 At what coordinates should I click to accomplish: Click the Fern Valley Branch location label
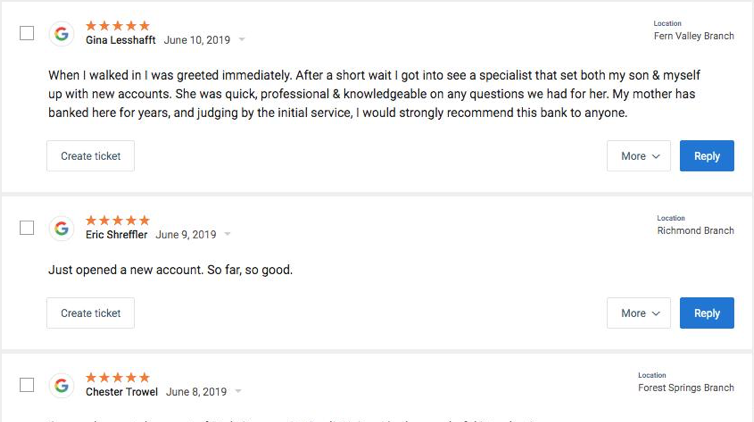693,36
